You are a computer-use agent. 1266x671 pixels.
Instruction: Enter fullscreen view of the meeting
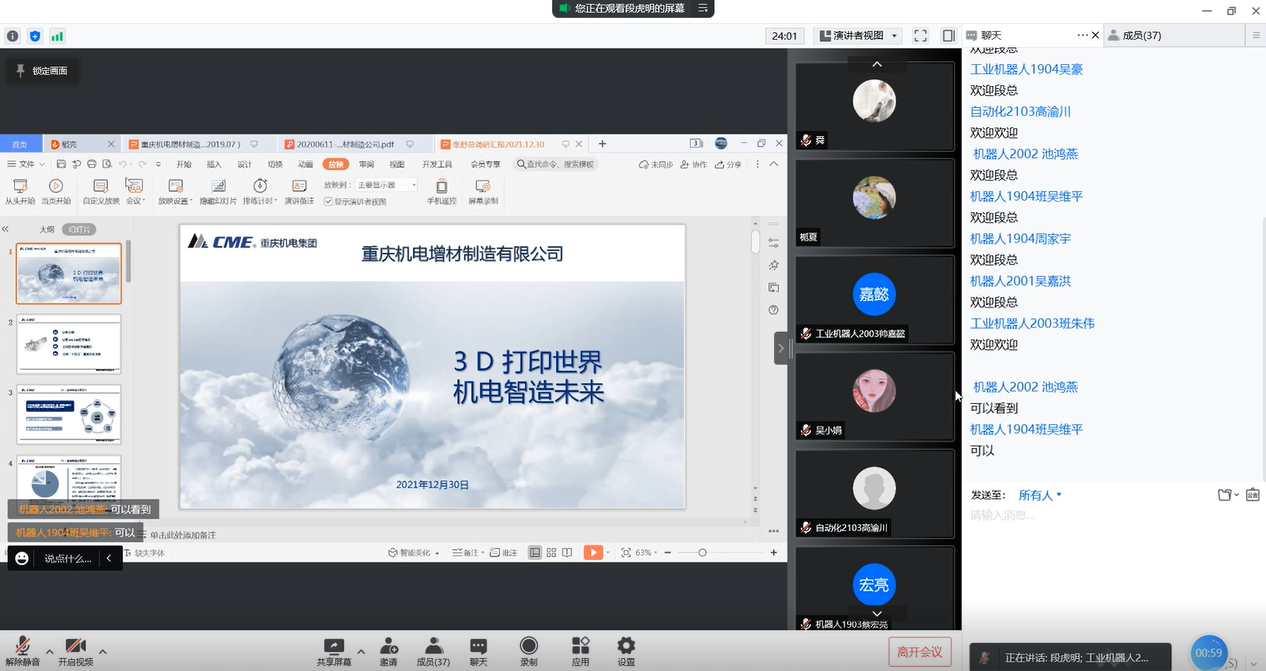[920, 36]
